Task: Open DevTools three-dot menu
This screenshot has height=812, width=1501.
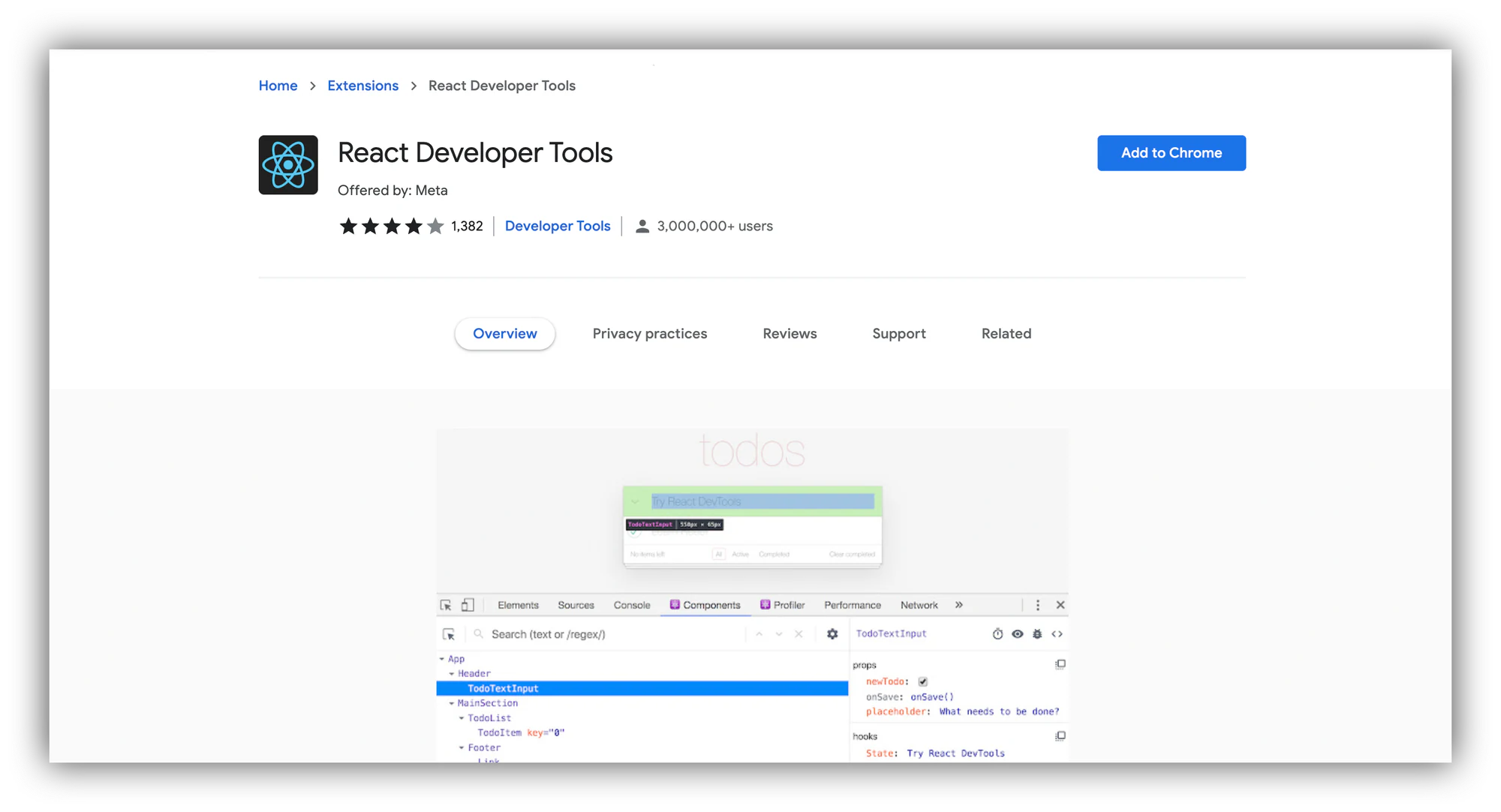Action: tap(1038, 605)
